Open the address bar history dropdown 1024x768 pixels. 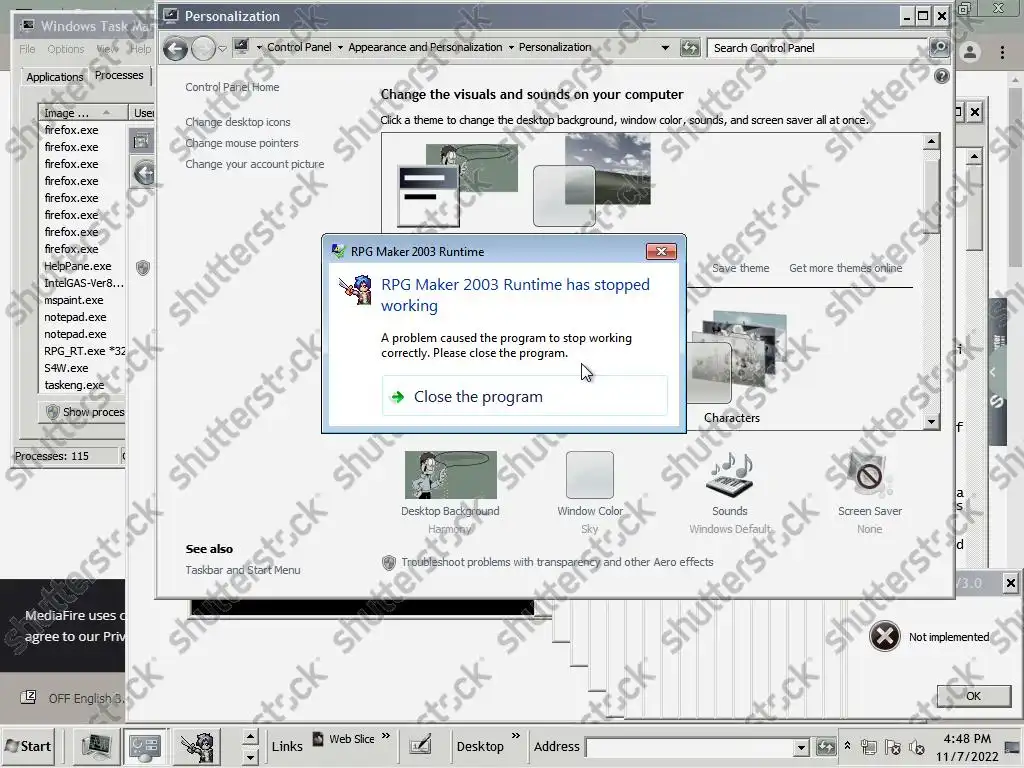click(665, 48)
